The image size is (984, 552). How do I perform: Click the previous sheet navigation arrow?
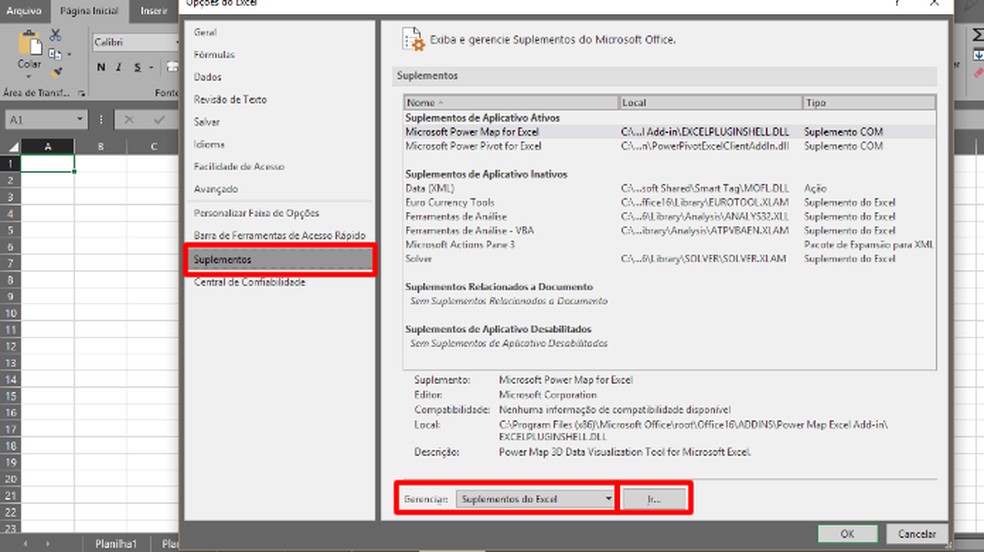coord(25,543)
